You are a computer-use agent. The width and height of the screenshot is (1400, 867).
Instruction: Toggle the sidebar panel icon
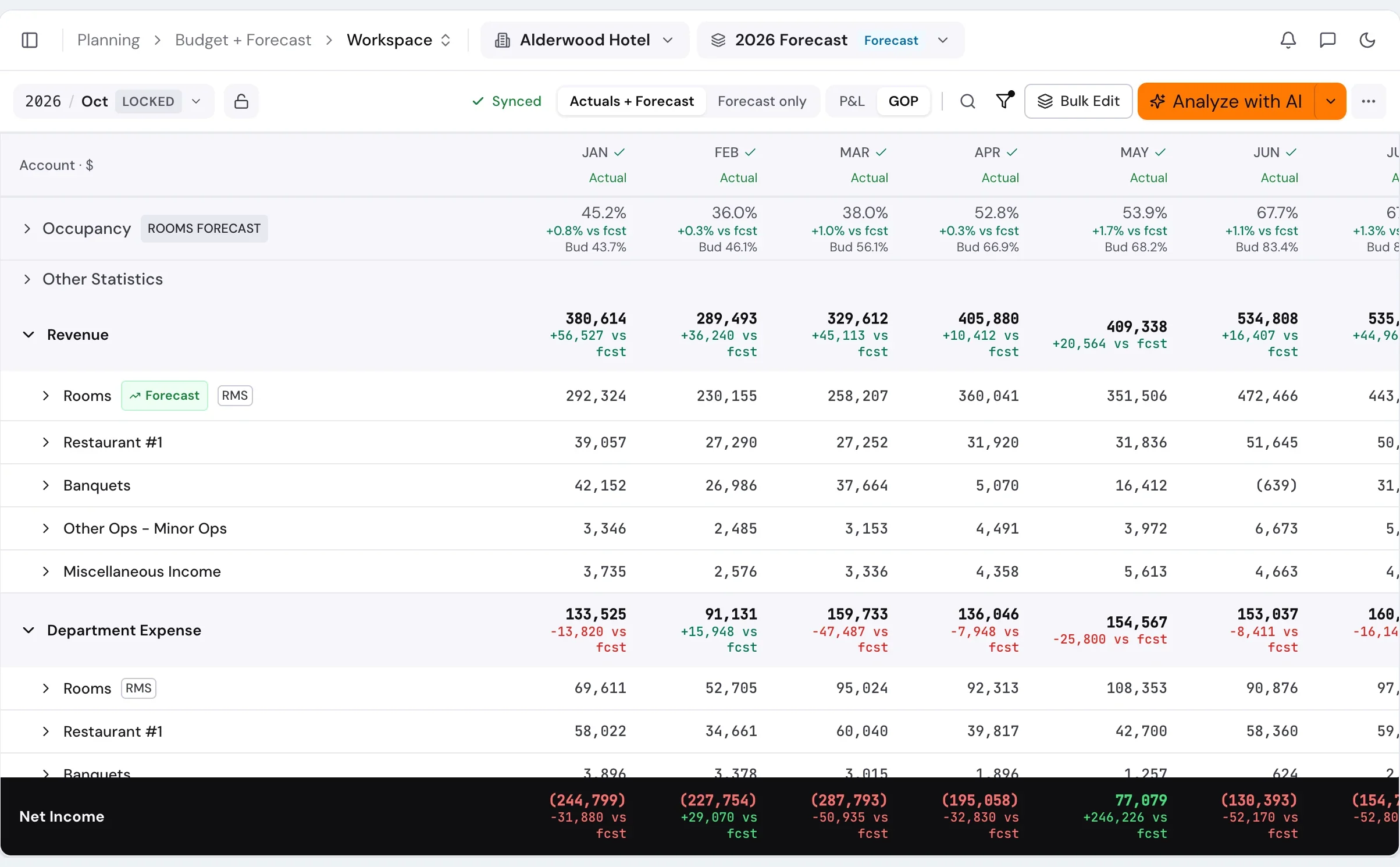click(x=30, y=40)
